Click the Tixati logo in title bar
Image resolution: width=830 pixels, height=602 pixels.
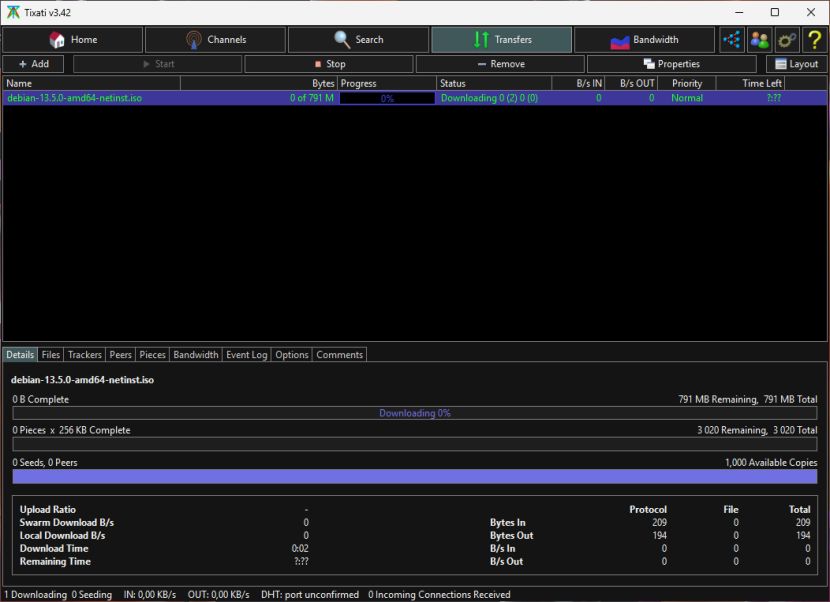point(13,12)
